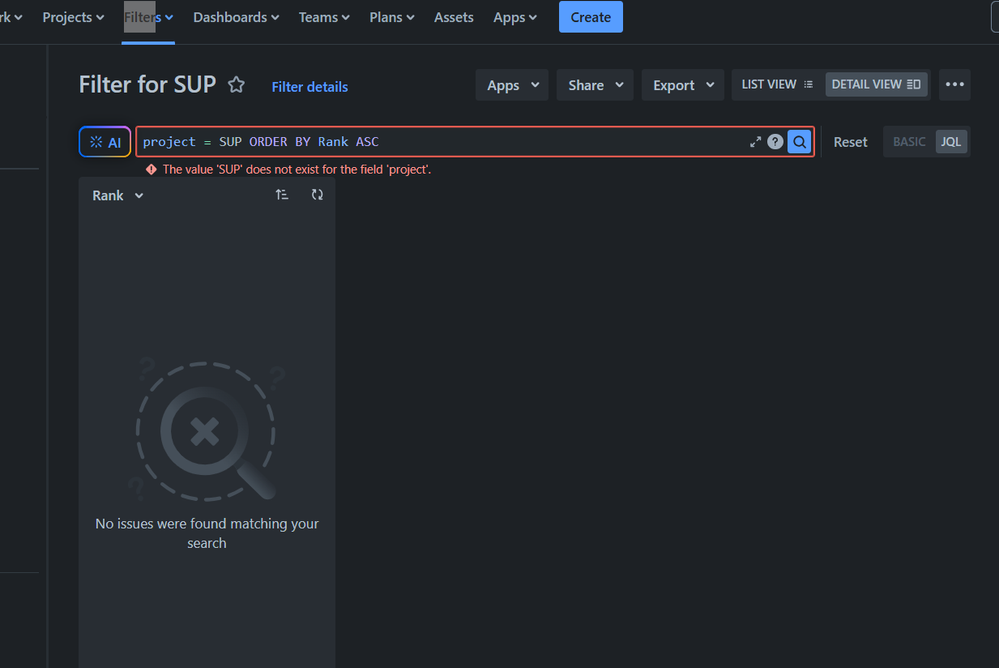
Task: Click the JQL search magnifier button
Action: click(x=799, y=142)
